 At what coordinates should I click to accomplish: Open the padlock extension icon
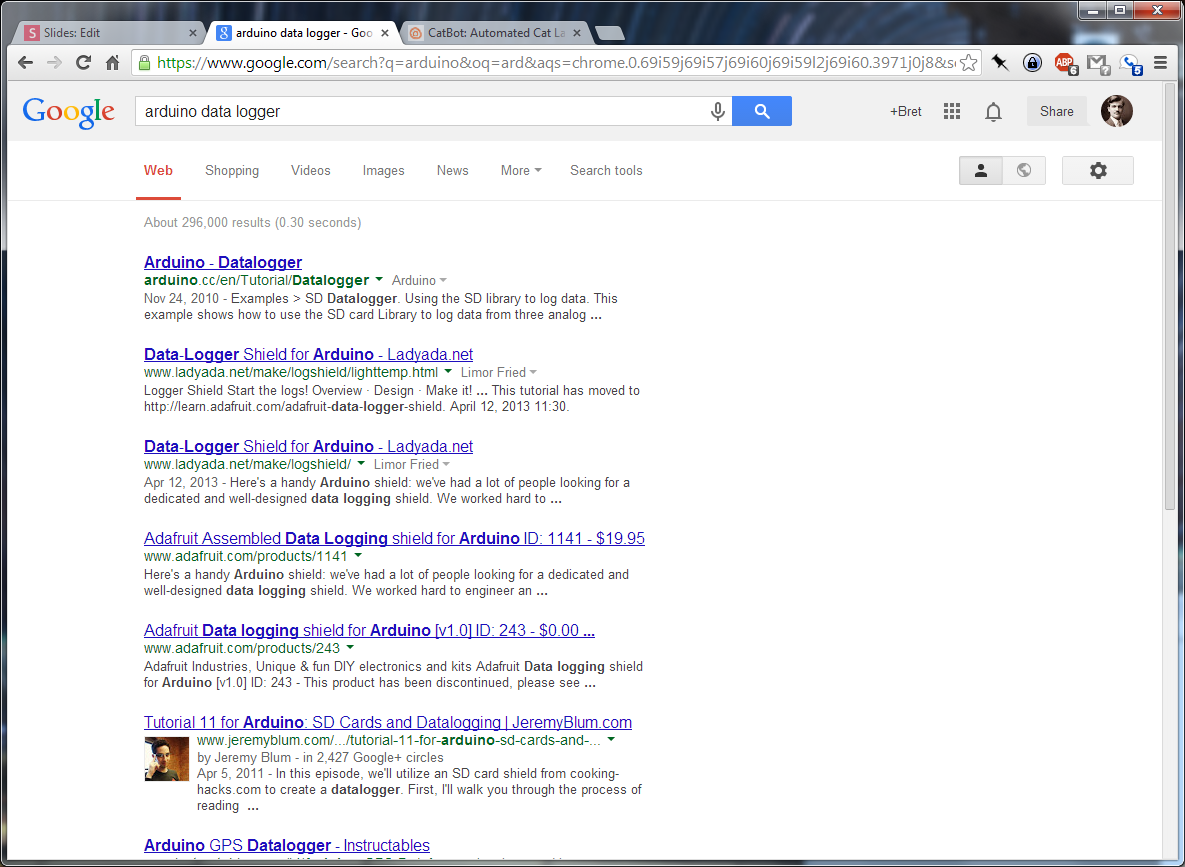pos(1032,63)
